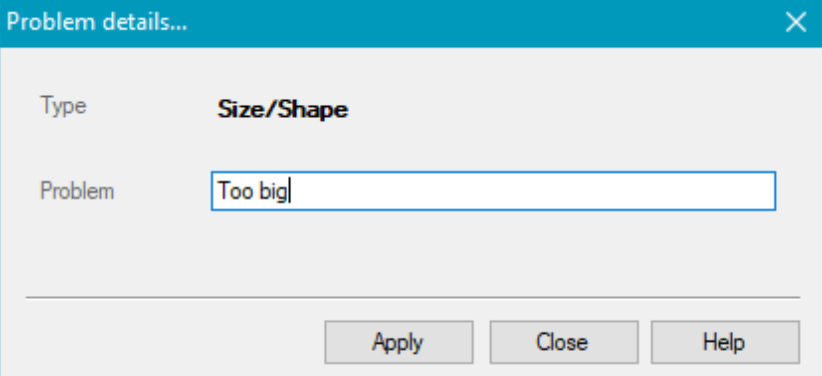Dismiss the dialog with the Close button
This screenshot has height=376, width=822.
564,342
